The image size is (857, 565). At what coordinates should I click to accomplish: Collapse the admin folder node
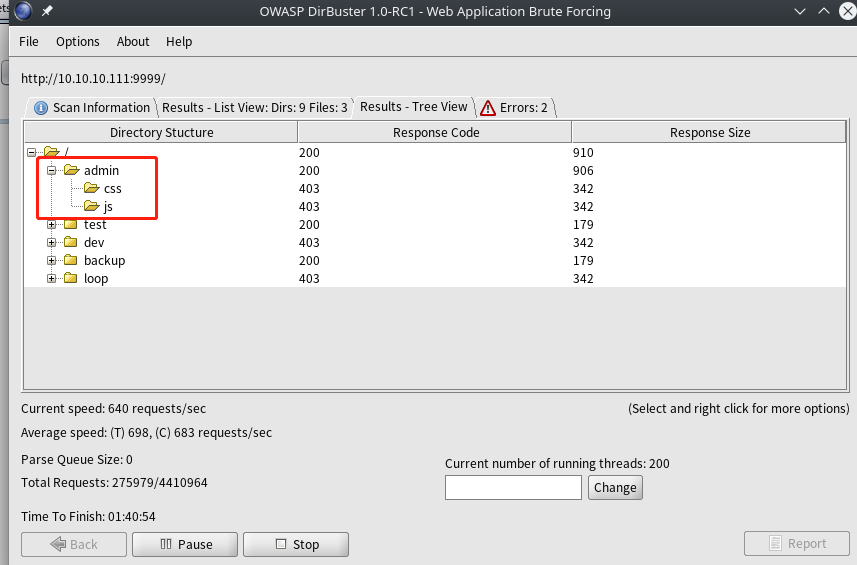51,170
